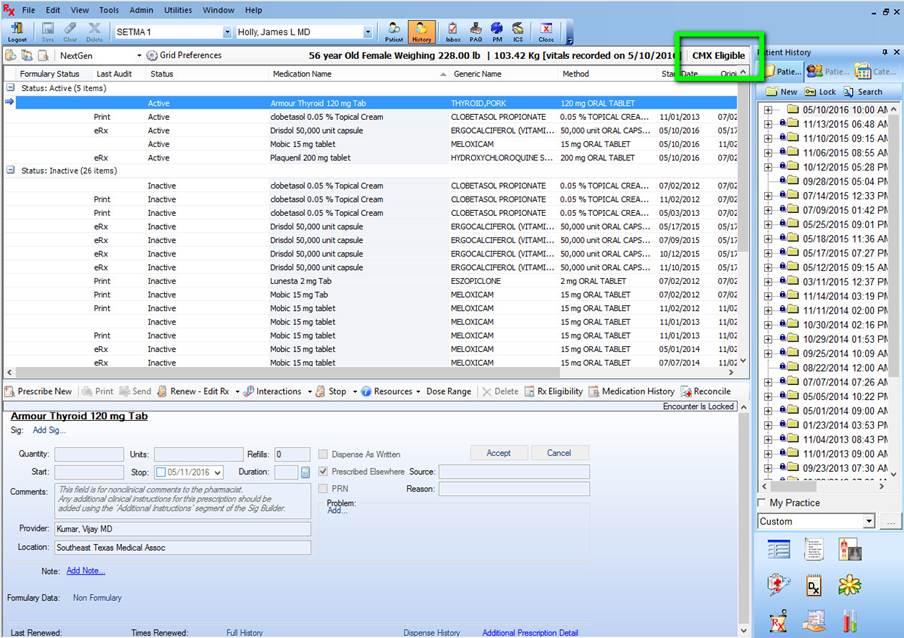Open the calendar icon beside Duration field
The image size is (904, 638).
point(305,472)
